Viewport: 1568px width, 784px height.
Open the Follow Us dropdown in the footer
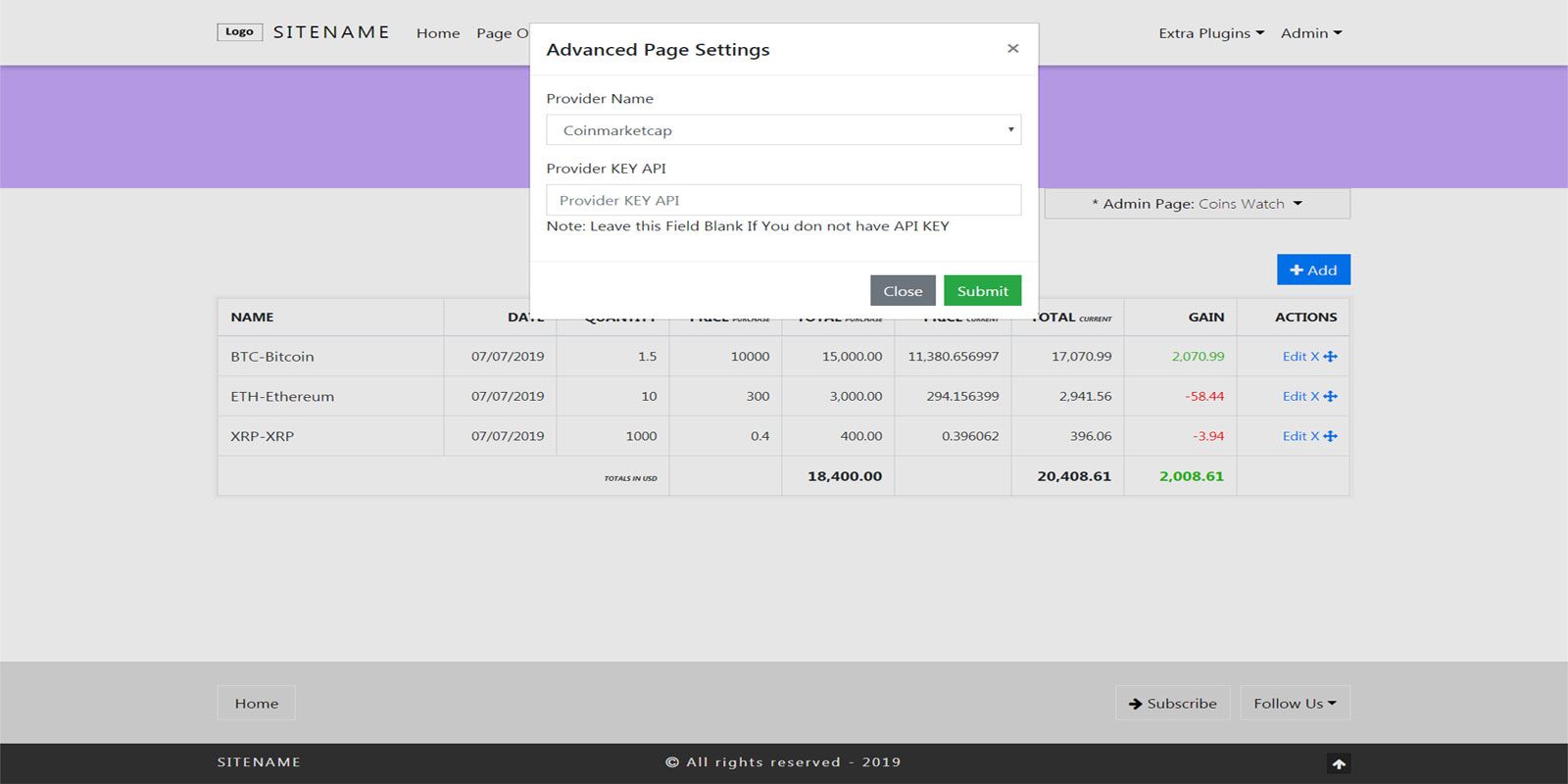pos(1295,704)
